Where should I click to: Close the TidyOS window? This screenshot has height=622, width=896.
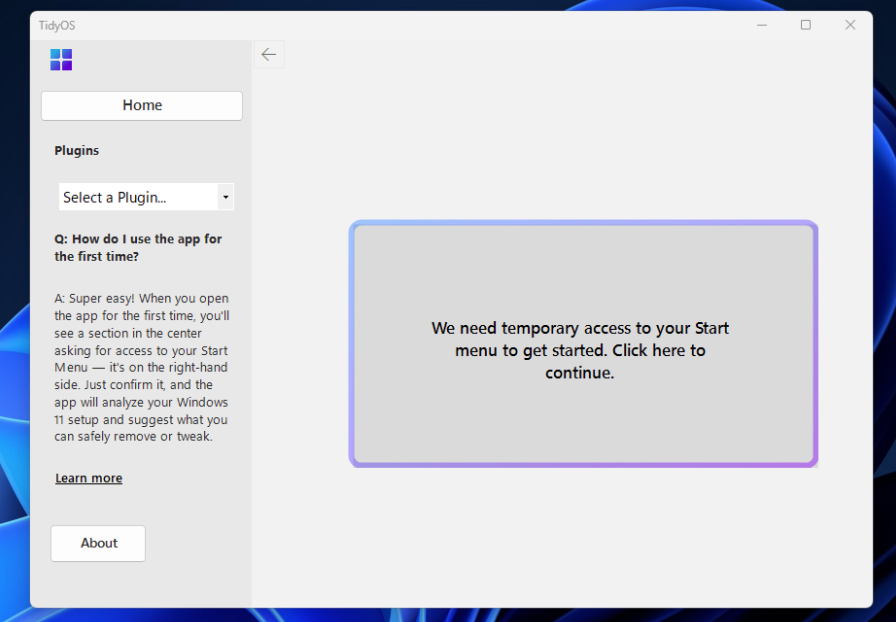[850, 25]
